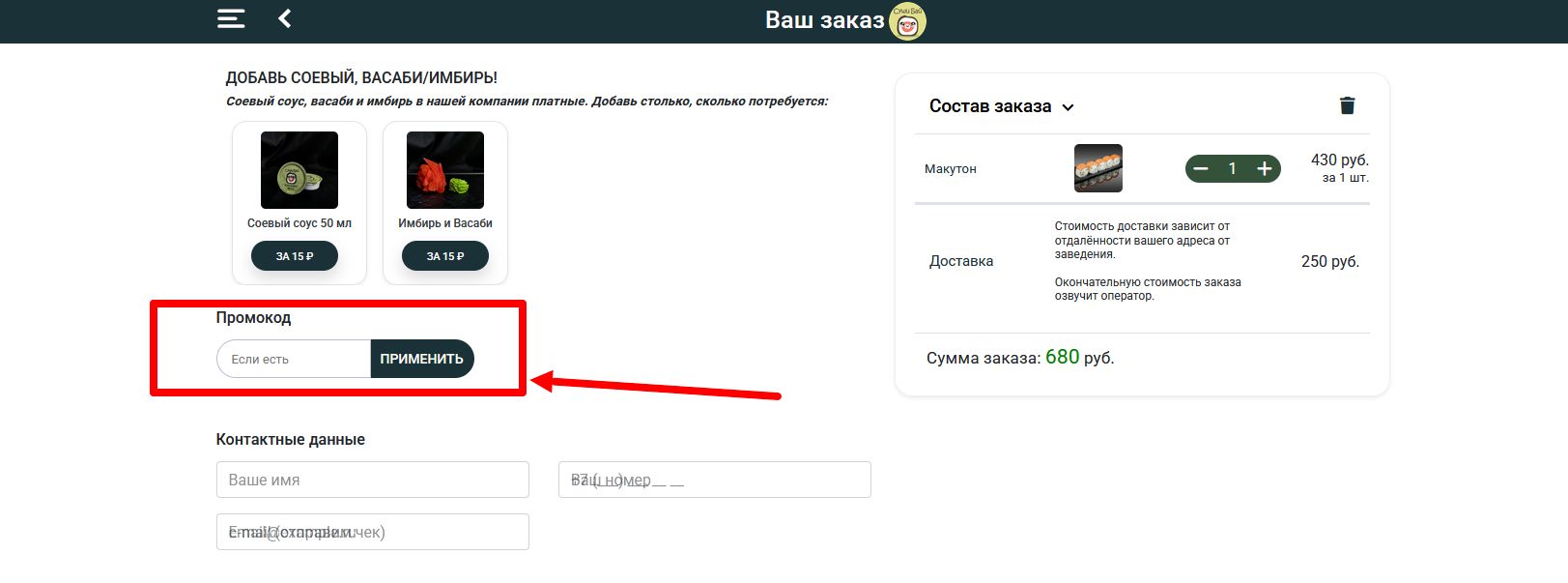Click the Соевый соус 50 мл label
Screen dimensions: 1568x583
[x=299, y=223]
